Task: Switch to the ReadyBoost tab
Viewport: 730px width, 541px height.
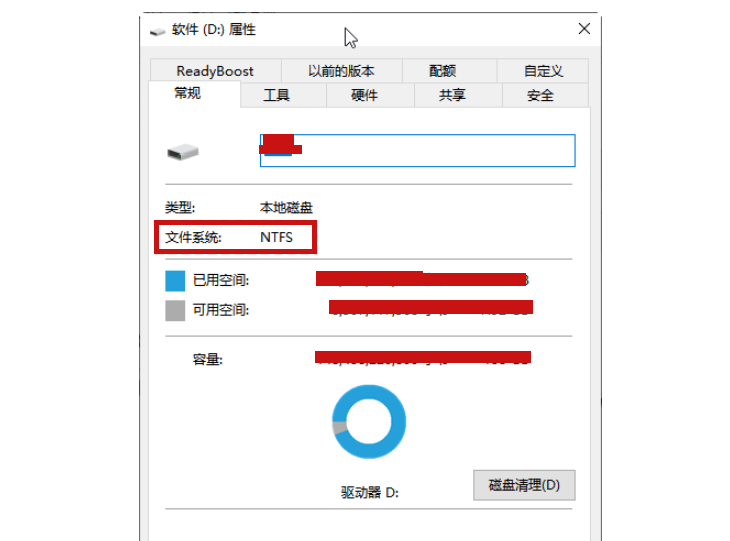Action: (x=215, y=71)
